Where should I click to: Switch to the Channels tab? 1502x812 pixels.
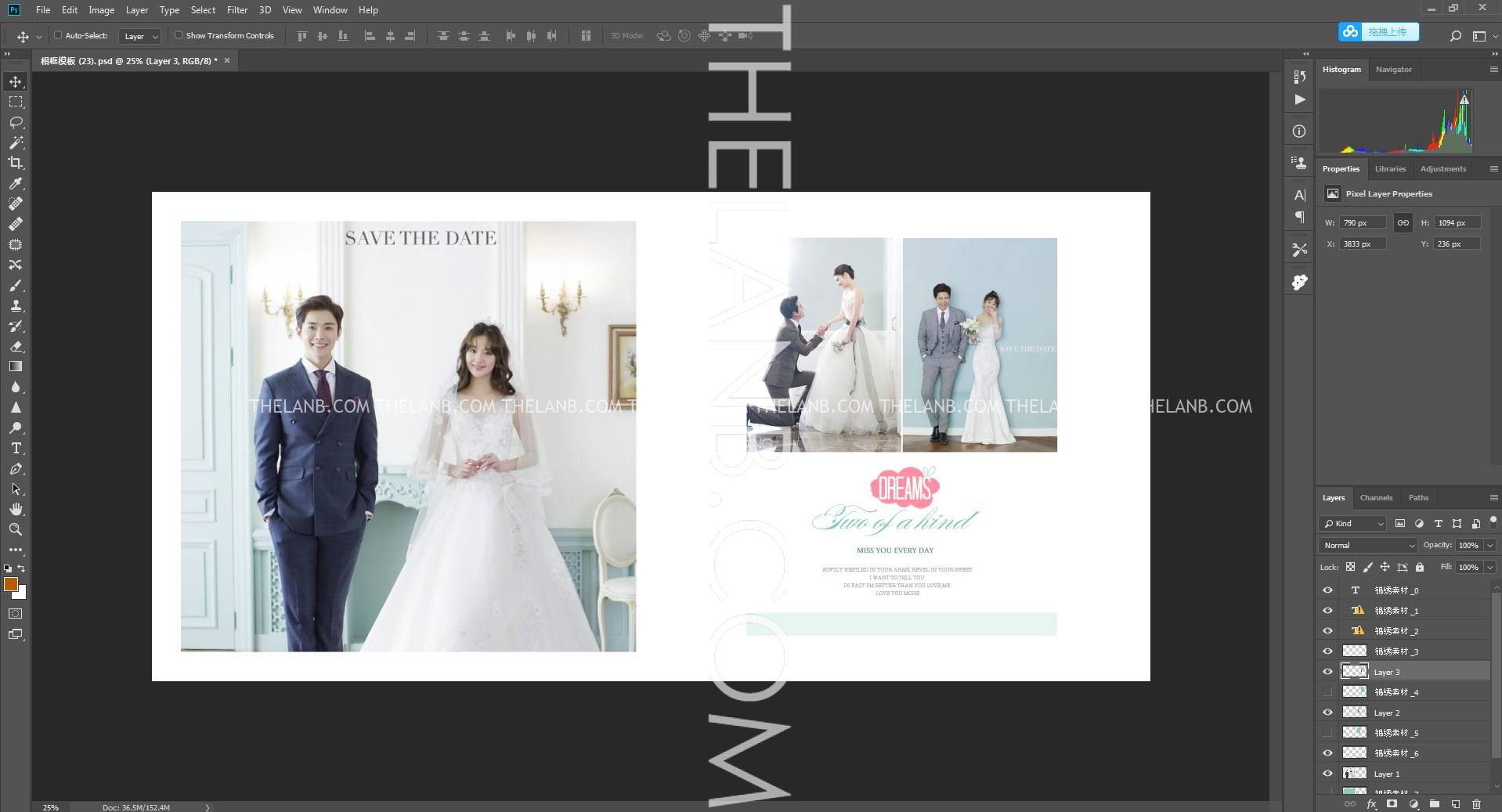(x=1376, y=498)
